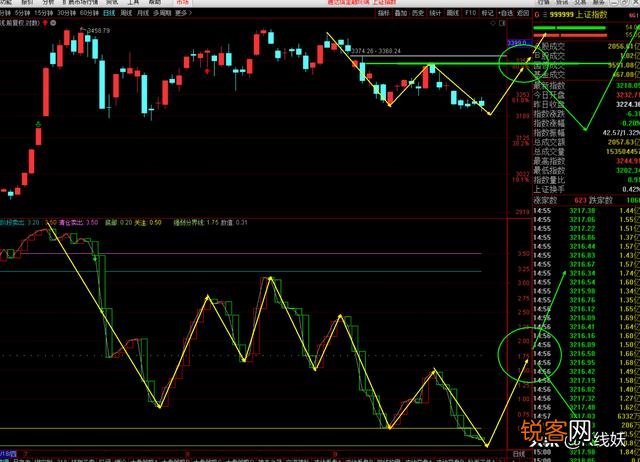Select the 总成交量 row
Screen dimensions: 640x462
[x=587, y=151]
